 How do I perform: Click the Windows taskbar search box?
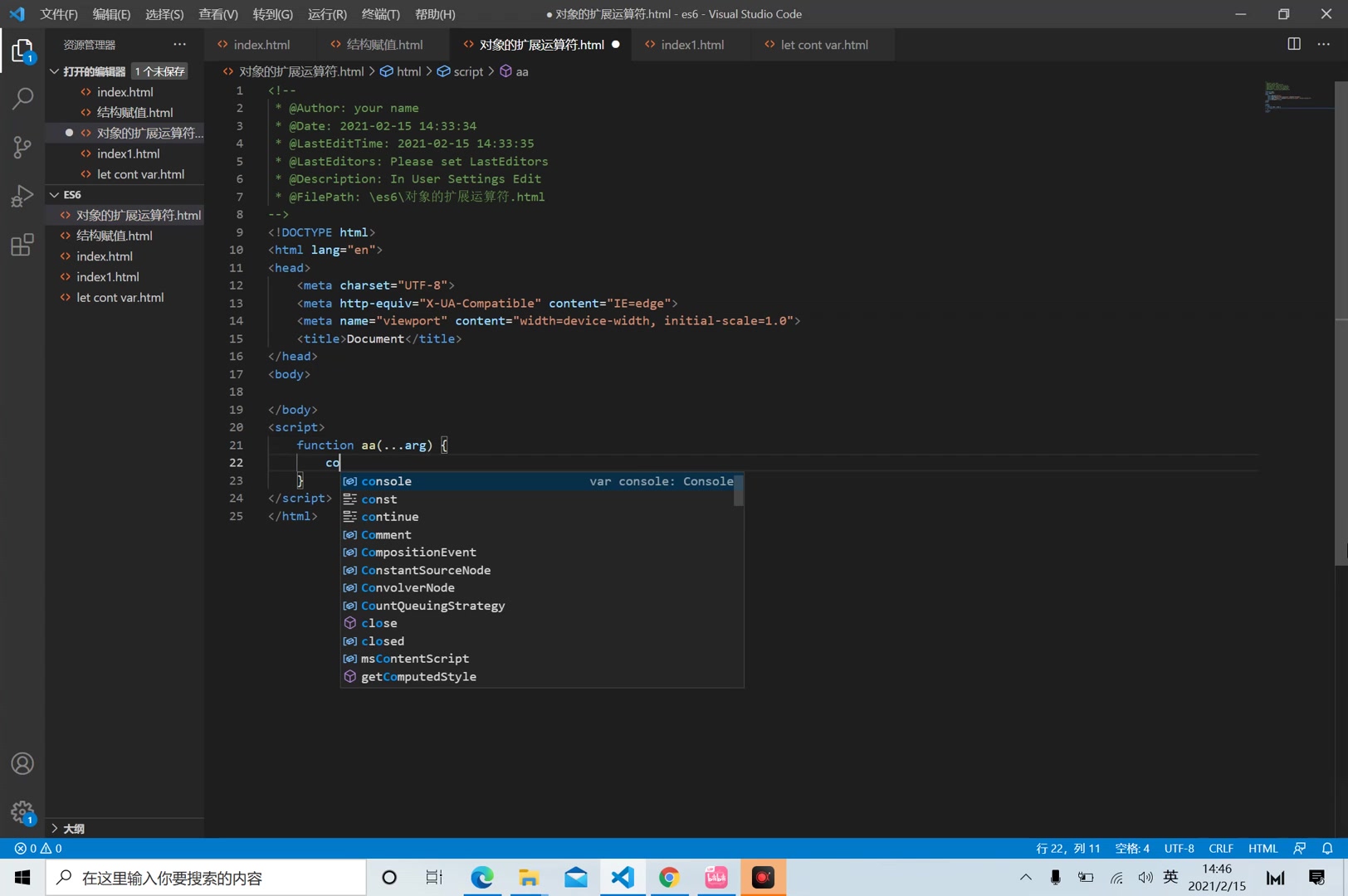pos(206,877)
